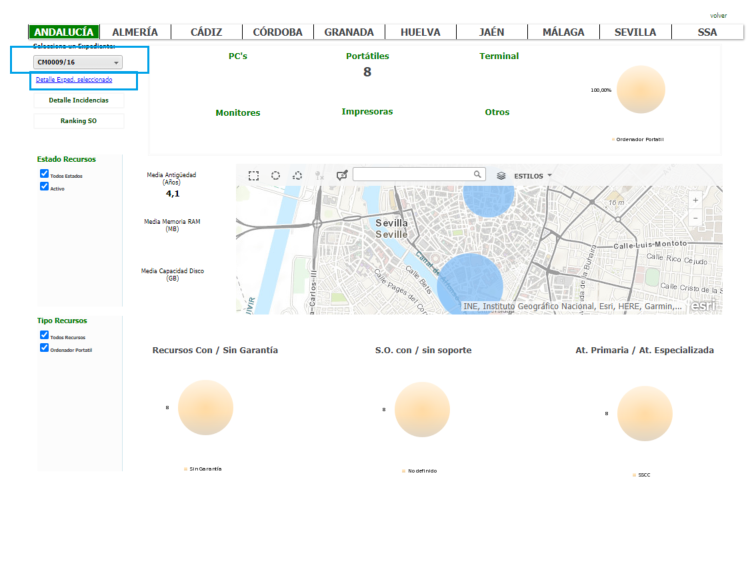Switch to the SEVILLA tab
The image size is (756, 579).
(x=635, y=32)
